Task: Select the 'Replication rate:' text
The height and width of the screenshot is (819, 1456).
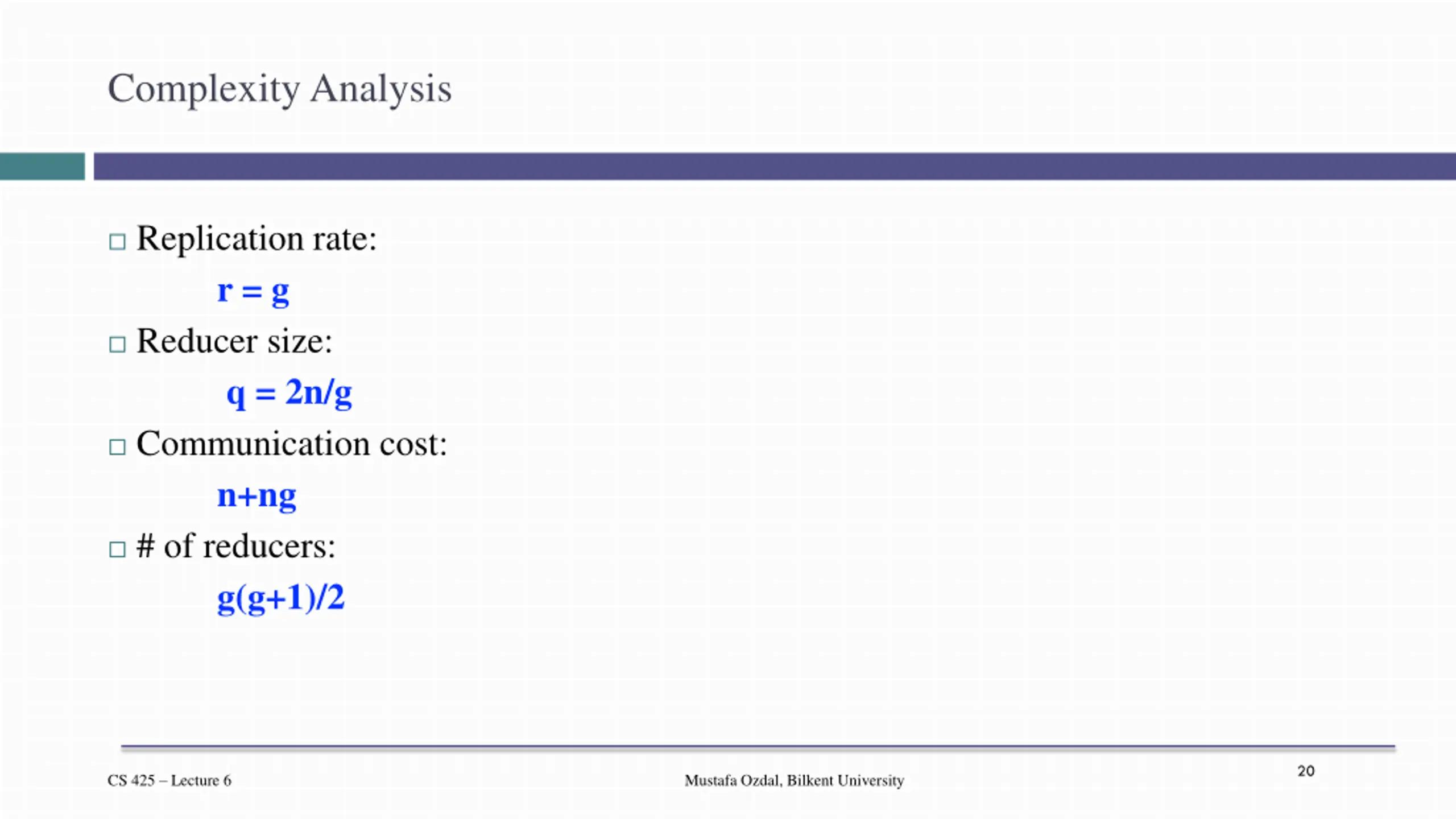Action: point(257,238)
